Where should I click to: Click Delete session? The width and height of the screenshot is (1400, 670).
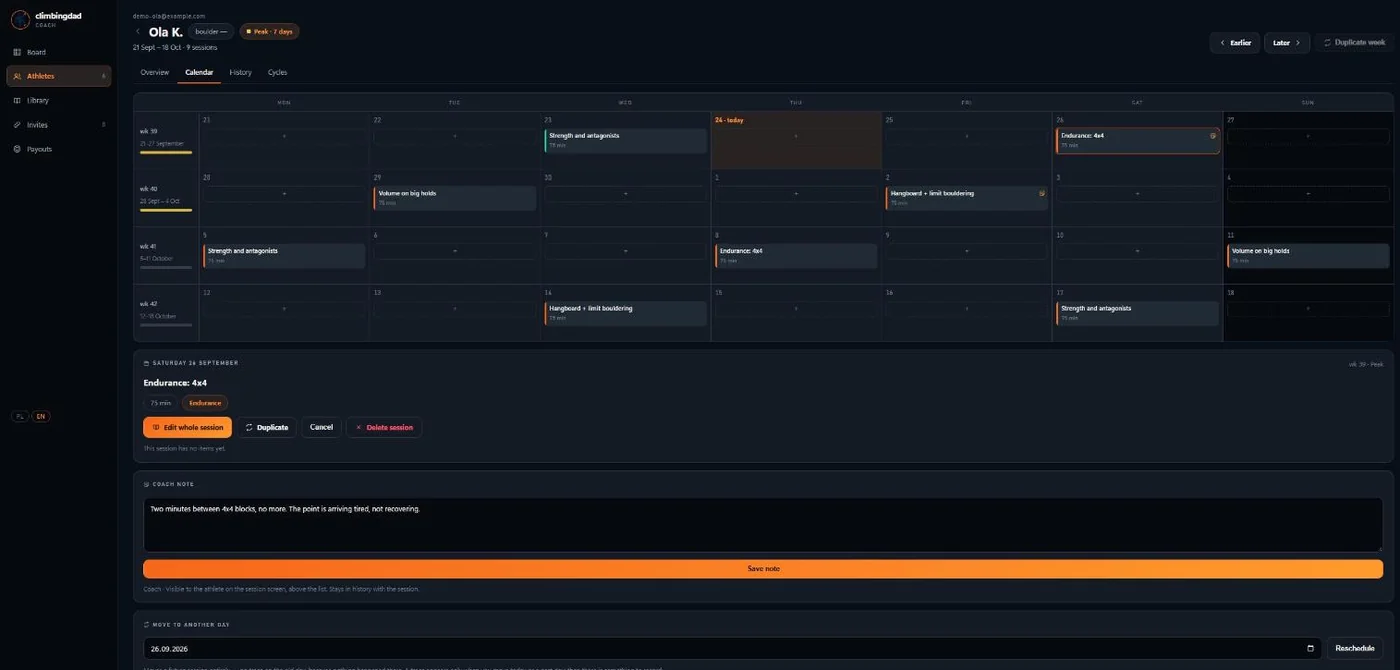click(384, 427)
